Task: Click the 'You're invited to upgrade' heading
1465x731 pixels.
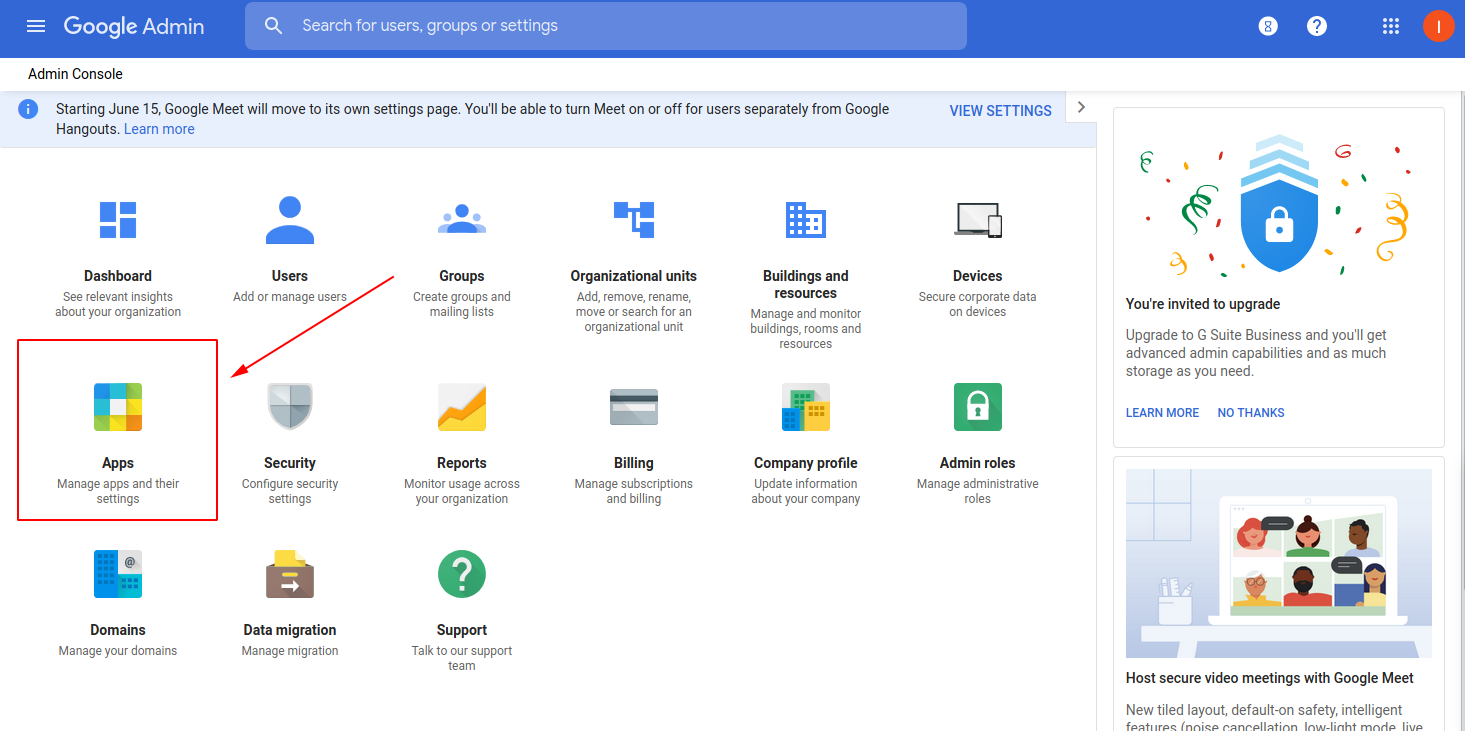Action: coord(1203,304)
